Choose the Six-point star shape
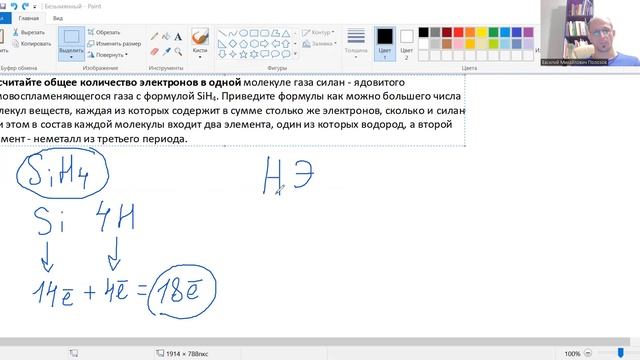The width and height of the screenshot is (640, 360). (254, 54)
